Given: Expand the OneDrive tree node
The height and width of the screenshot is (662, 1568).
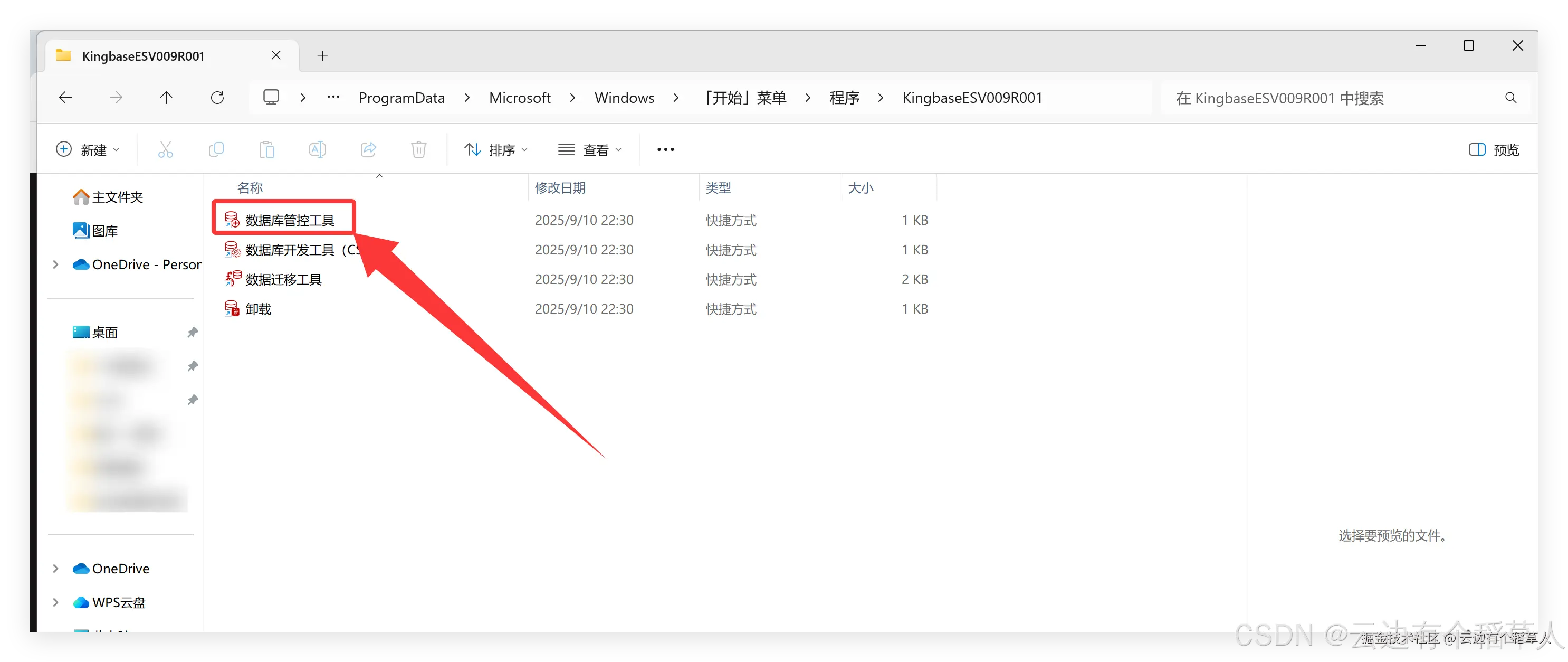Looking at the screenshot, I should (56, 568).
